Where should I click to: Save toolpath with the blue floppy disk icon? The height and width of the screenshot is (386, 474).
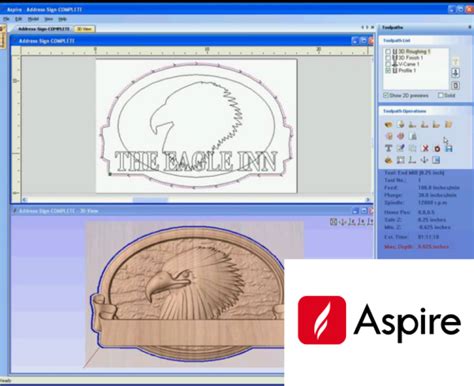coord(449,148)
